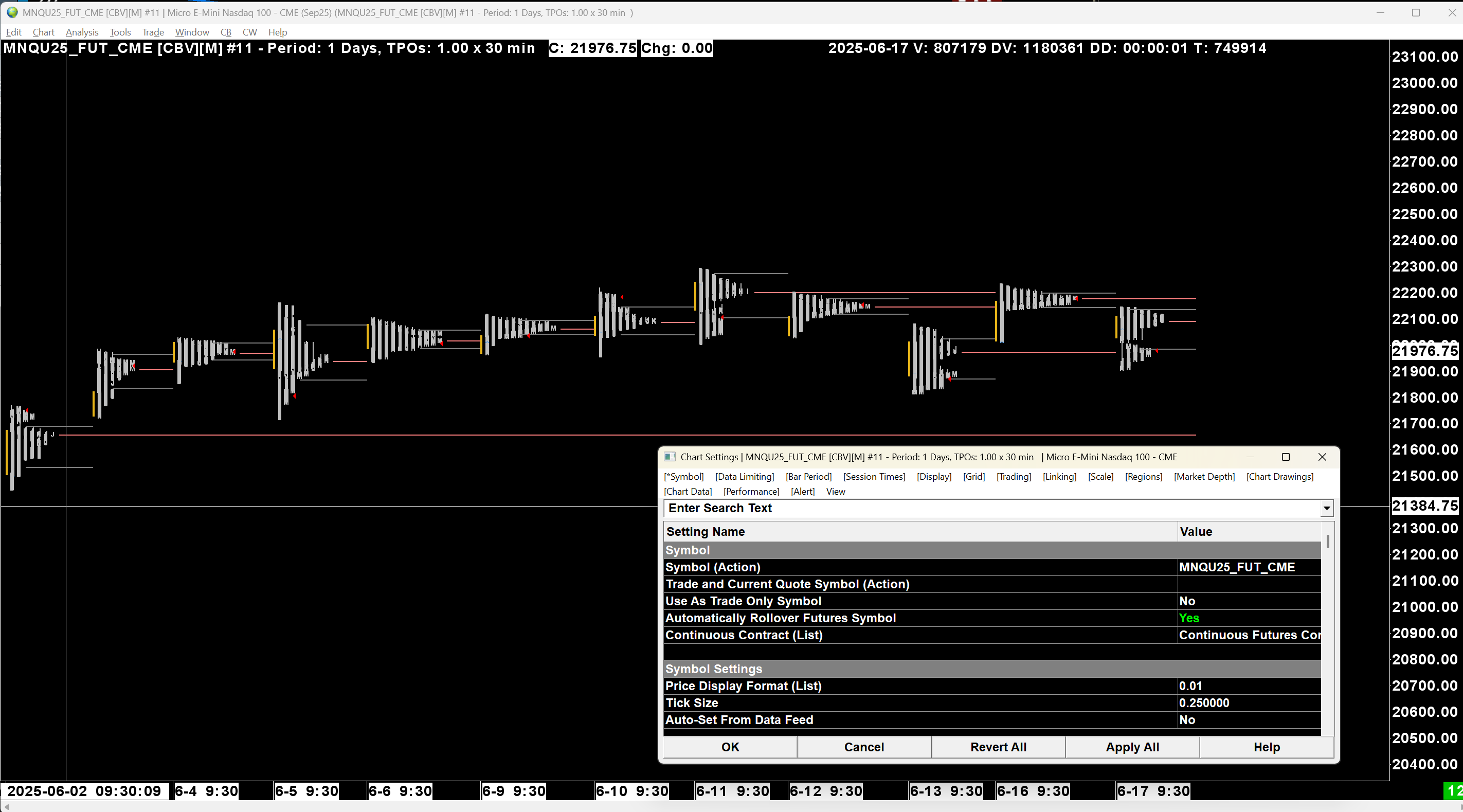Switch to the [Chart Drawings] tab
Viewport: 1463px width, 812px height.
click(x=1279, y=476)
